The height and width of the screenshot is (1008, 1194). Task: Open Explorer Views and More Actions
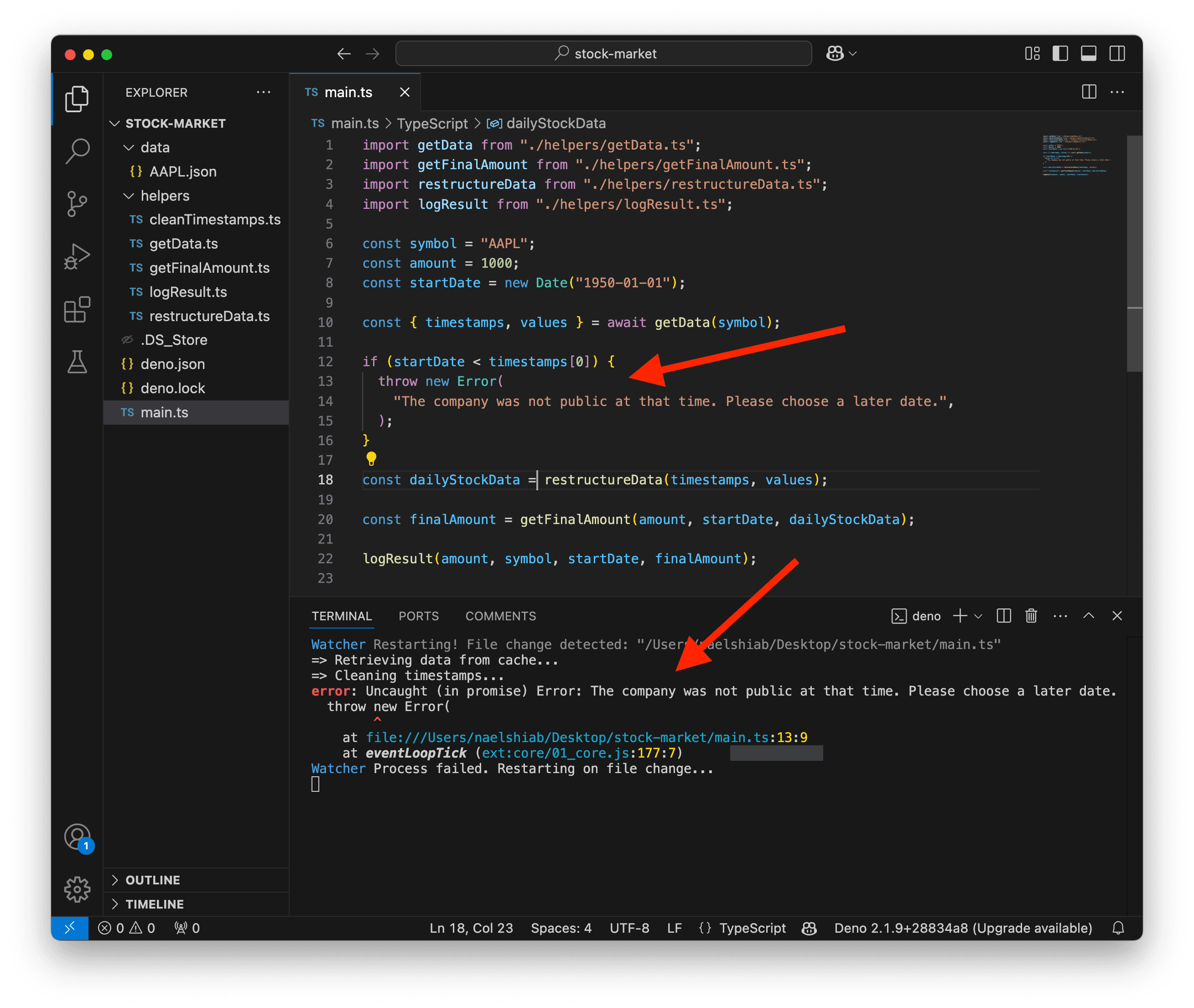pyautogui.click(x=263, y=92)
